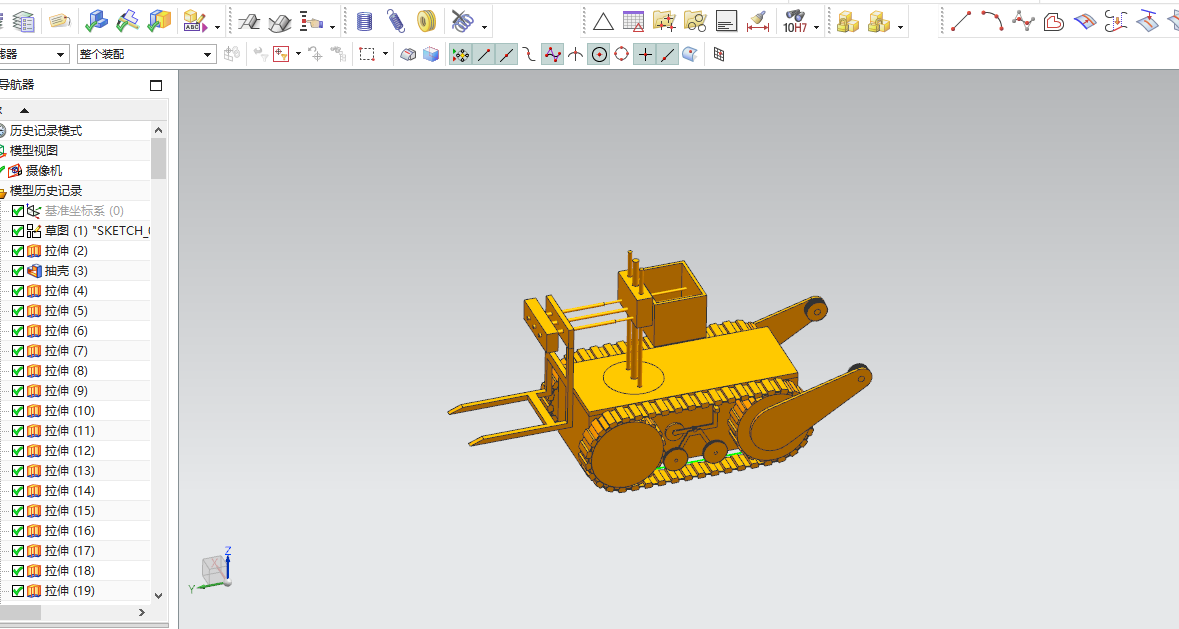Image resolution: width=1179 pixels, height=629 pixels.
Task: Select the Arc curve tool
Action: point(992,21)
